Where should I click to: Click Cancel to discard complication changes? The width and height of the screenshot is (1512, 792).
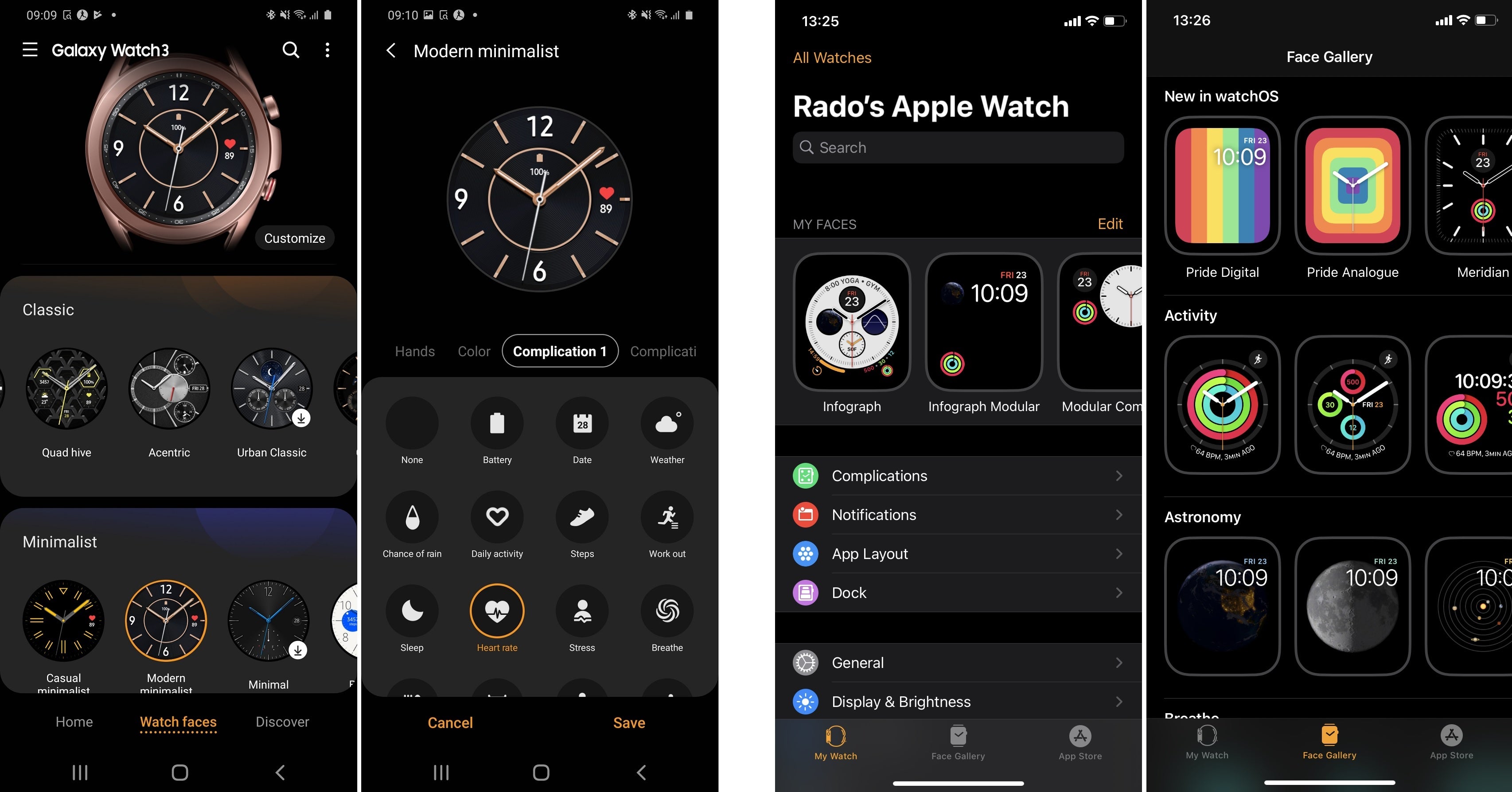pyautogui.click(x=448, y=722)
